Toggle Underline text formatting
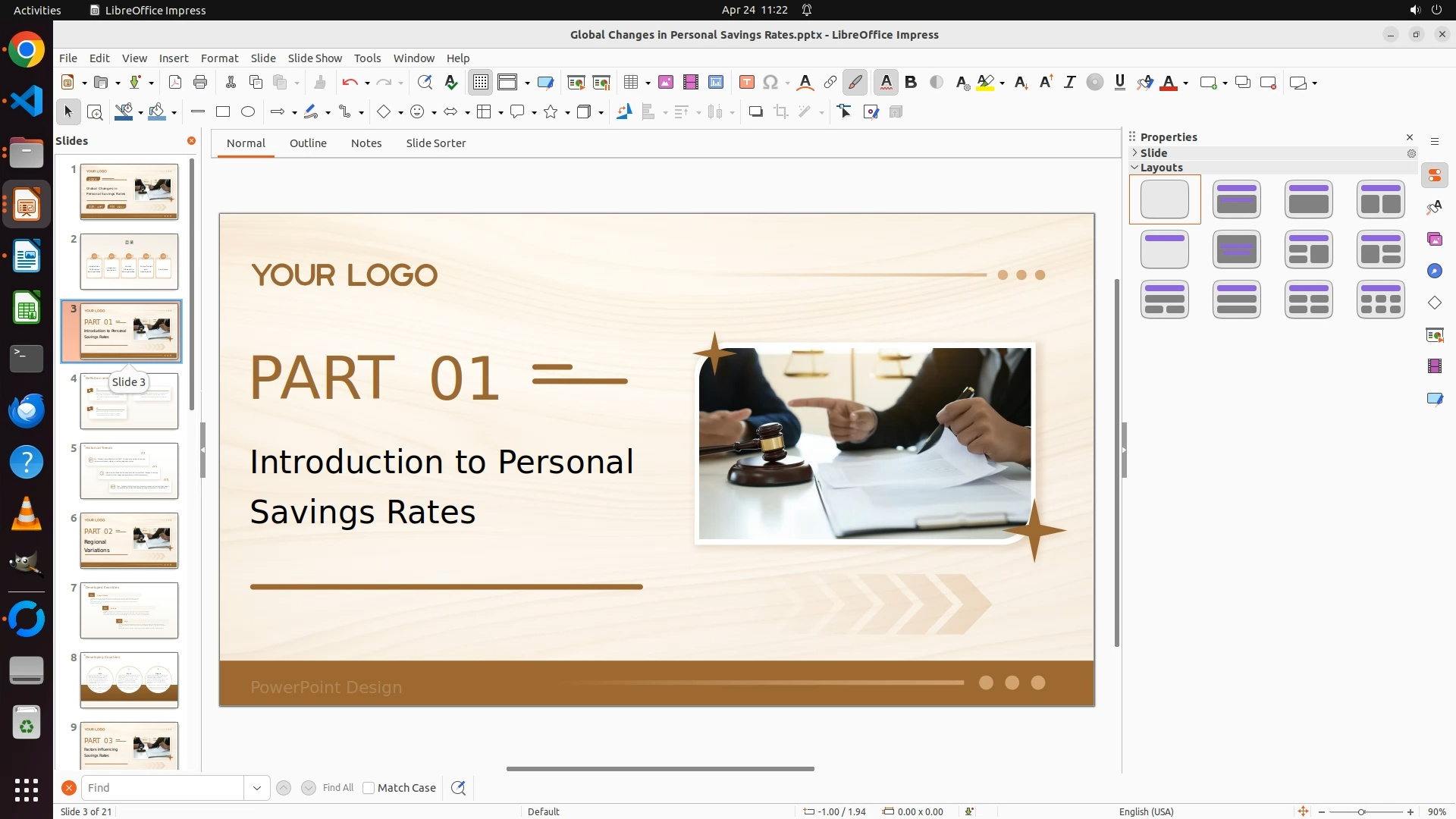 pyautogui.click(x=1120, y=83)
